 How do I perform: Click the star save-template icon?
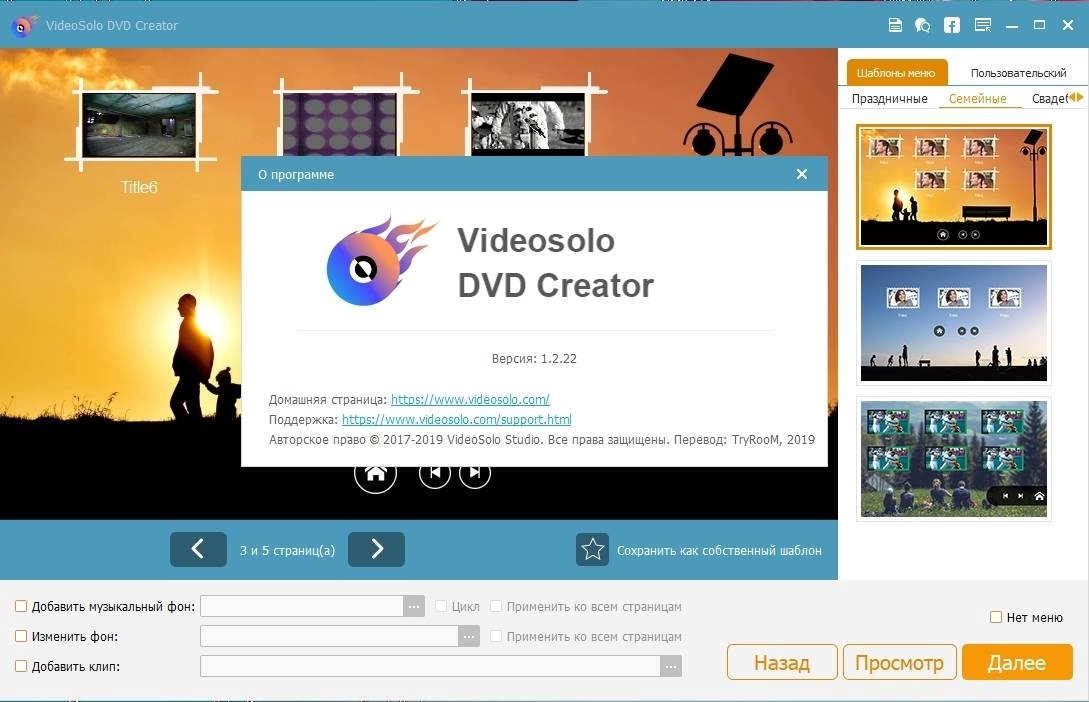(592, 549)
